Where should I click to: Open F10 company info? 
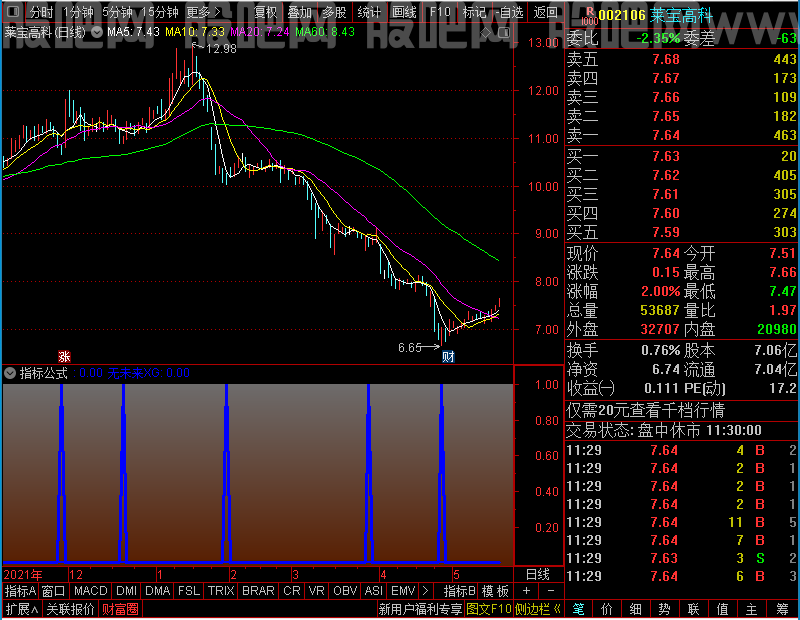[x=440, y=12]
